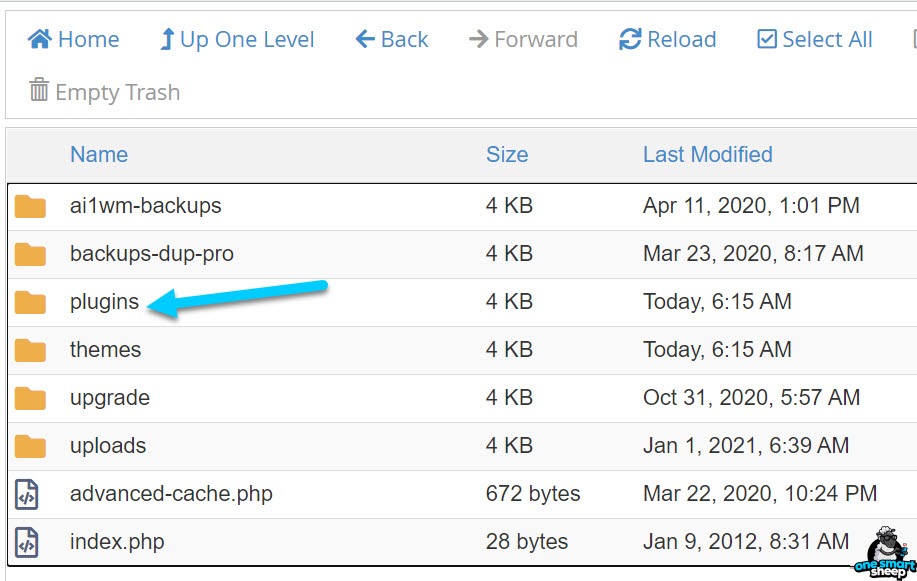Select the plugins folder name
This screenshot has height=581, width=917.
tap(105, 302)
